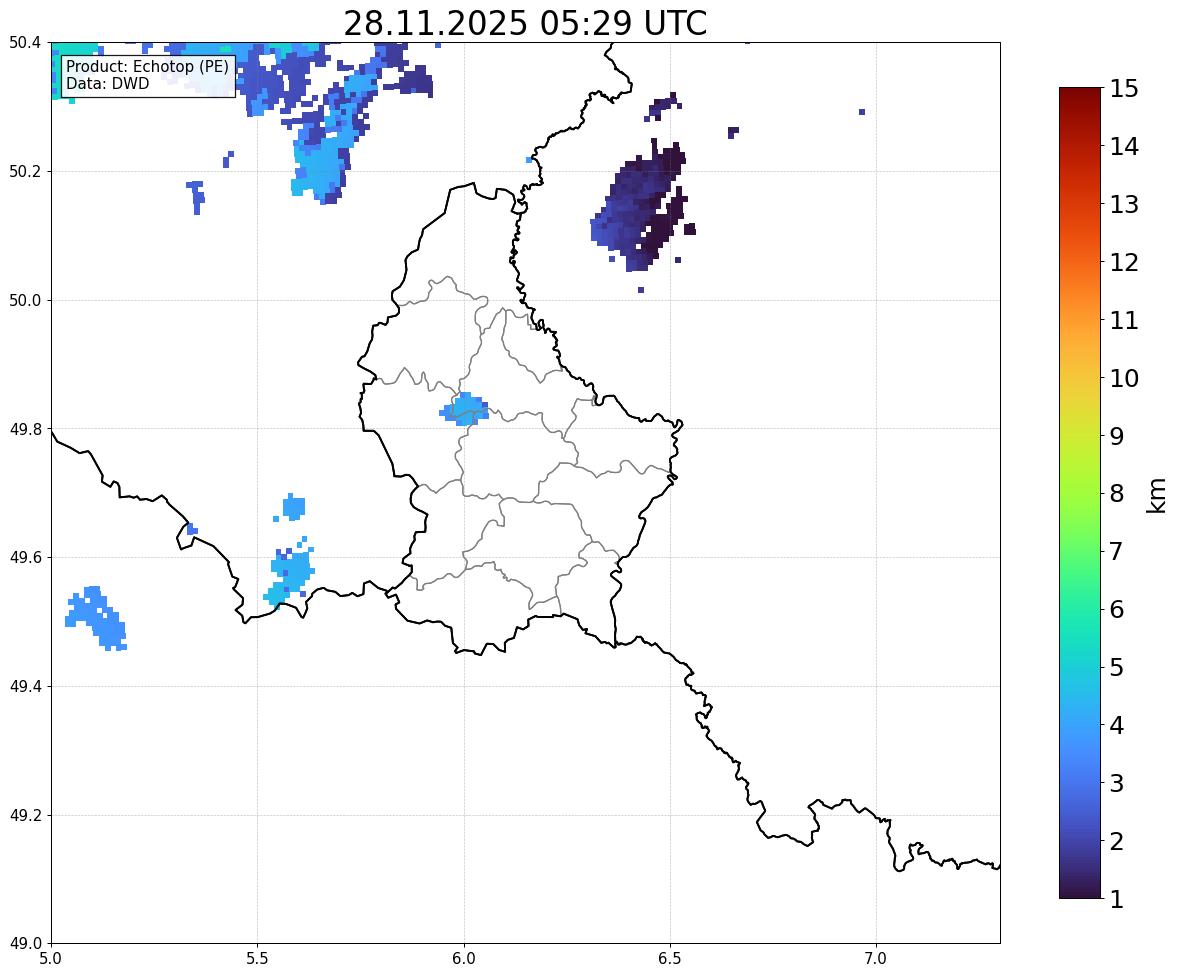Click the latitude axis label '49.8'
This screenshot has height=976, width=1178.
(x=24, y=429)
